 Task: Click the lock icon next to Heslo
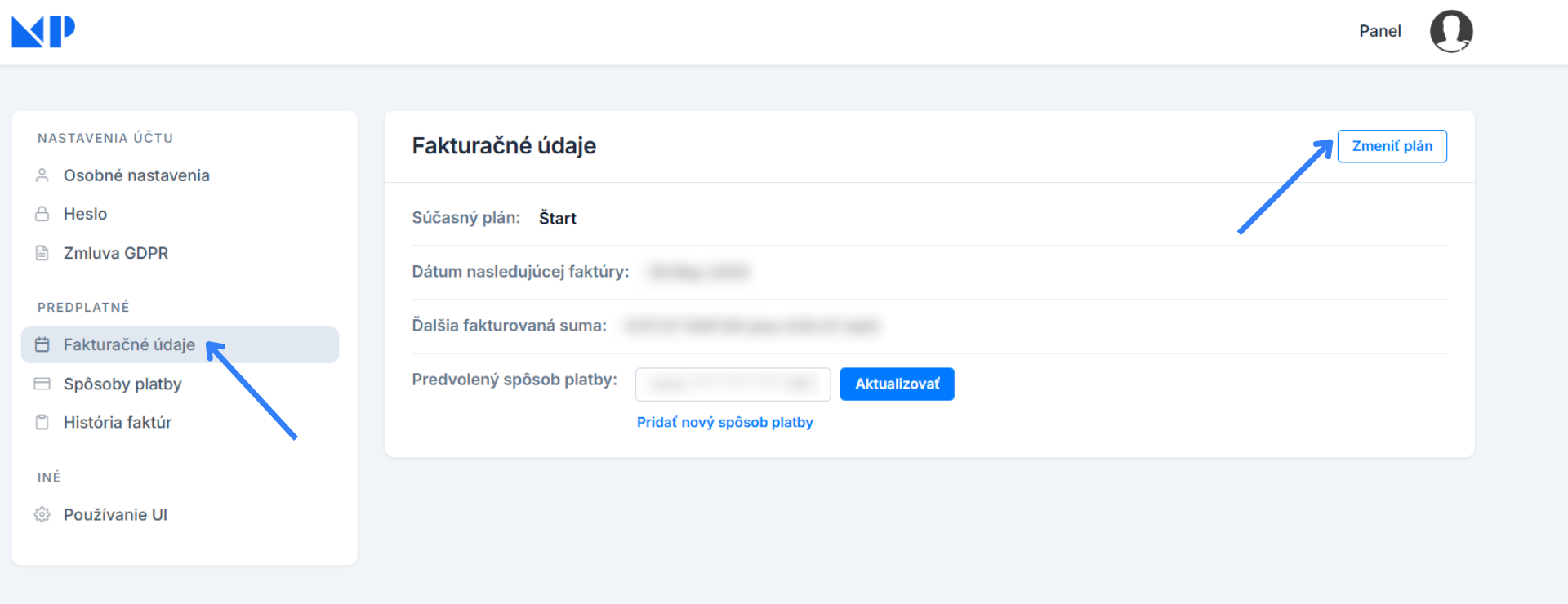[x=42, y=214]
